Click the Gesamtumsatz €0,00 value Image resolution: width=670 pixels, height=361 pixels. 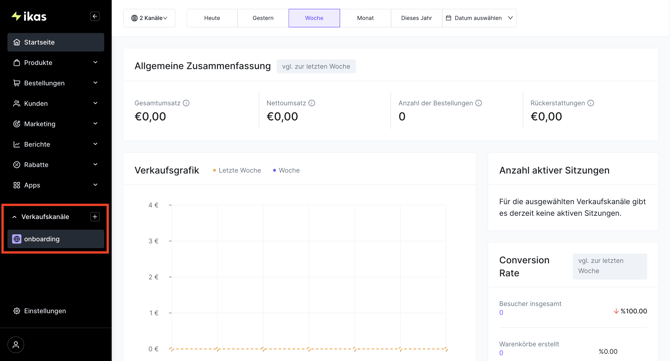tap(150, 117)
